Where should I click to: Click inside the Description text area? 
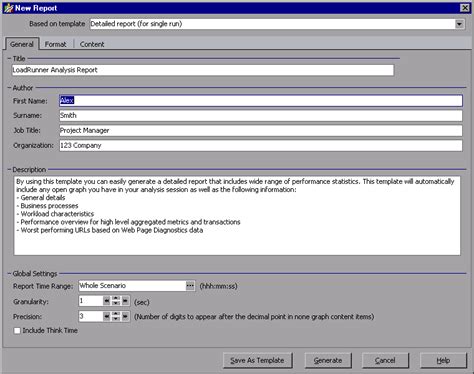pyautogui.click(x=237, y=216)
